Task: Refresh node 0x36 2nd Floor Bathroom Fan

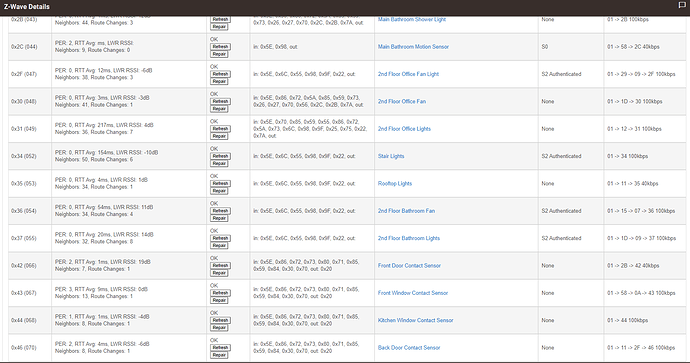Action: point(220,211)
